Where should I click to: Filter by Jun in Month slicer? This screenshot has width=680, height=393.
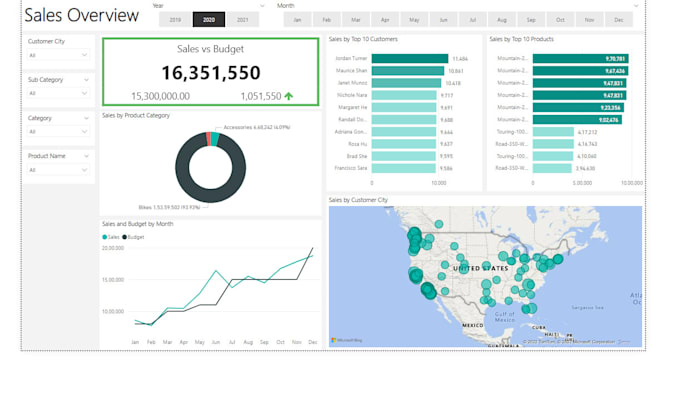[444, 20]
